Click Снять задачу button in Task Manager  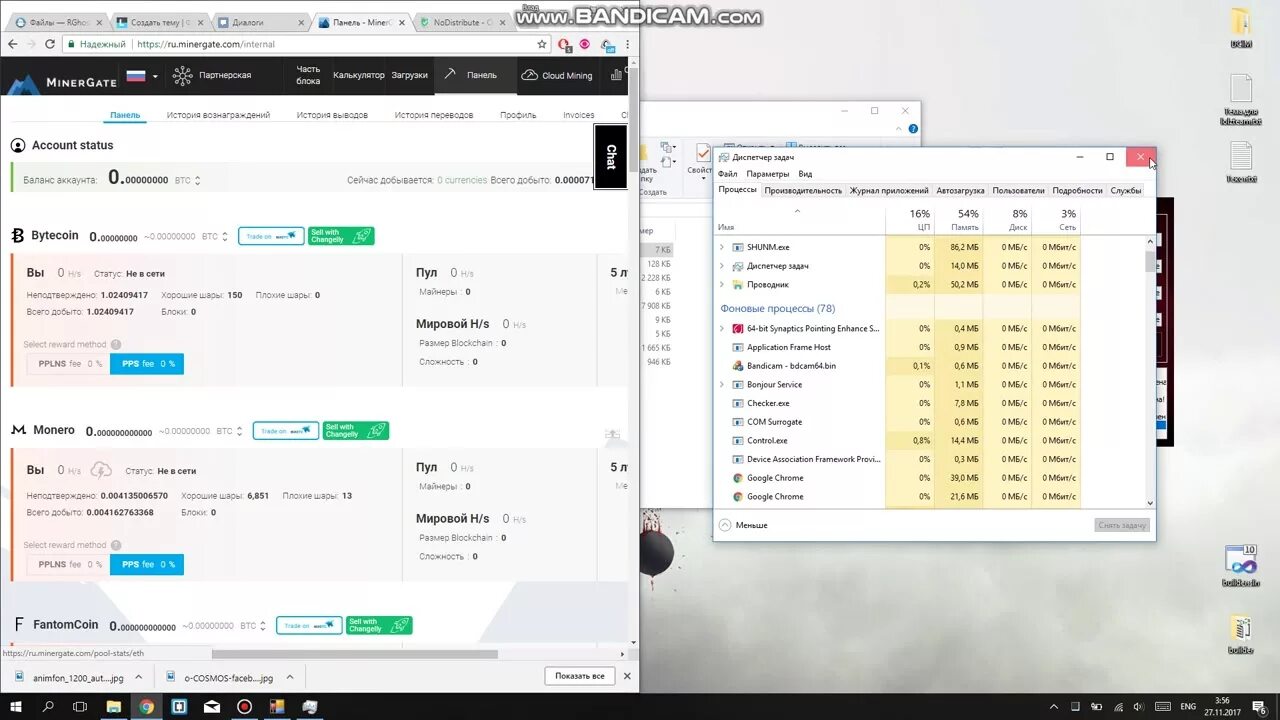coord(1122,525)
